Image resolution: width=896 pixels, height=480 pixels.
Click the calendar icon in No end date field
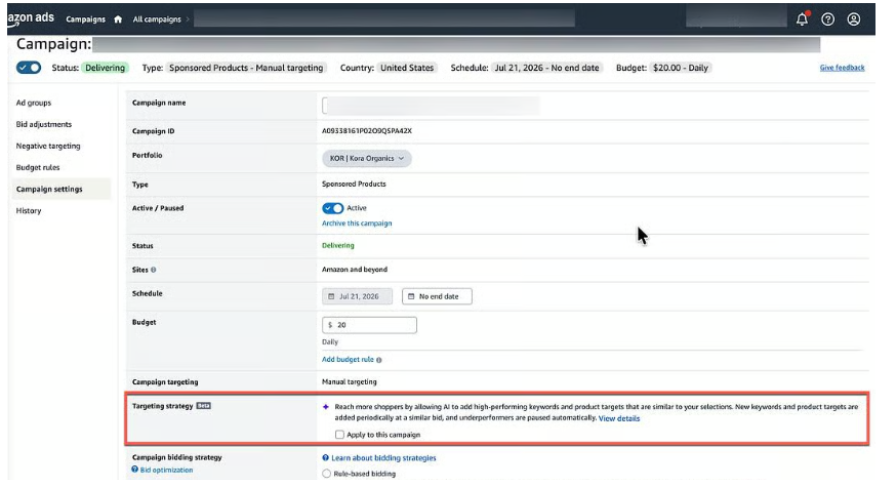(411, 297)
